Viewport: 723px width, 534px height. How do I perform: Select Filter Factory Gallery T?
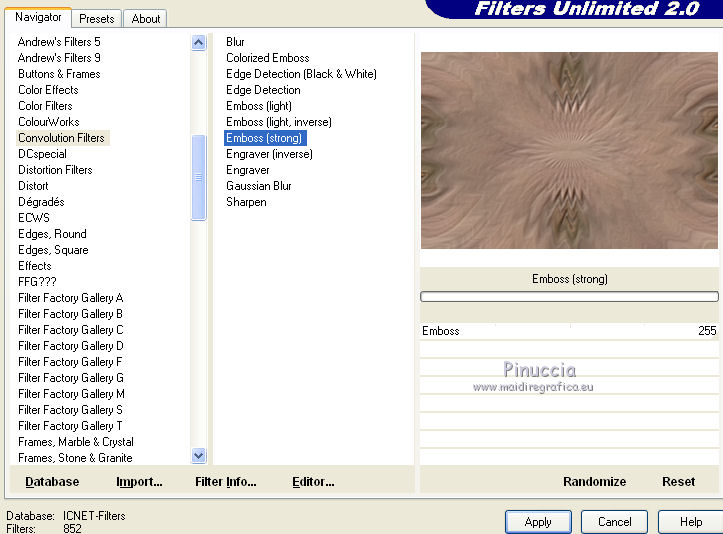tap(70, 426)
